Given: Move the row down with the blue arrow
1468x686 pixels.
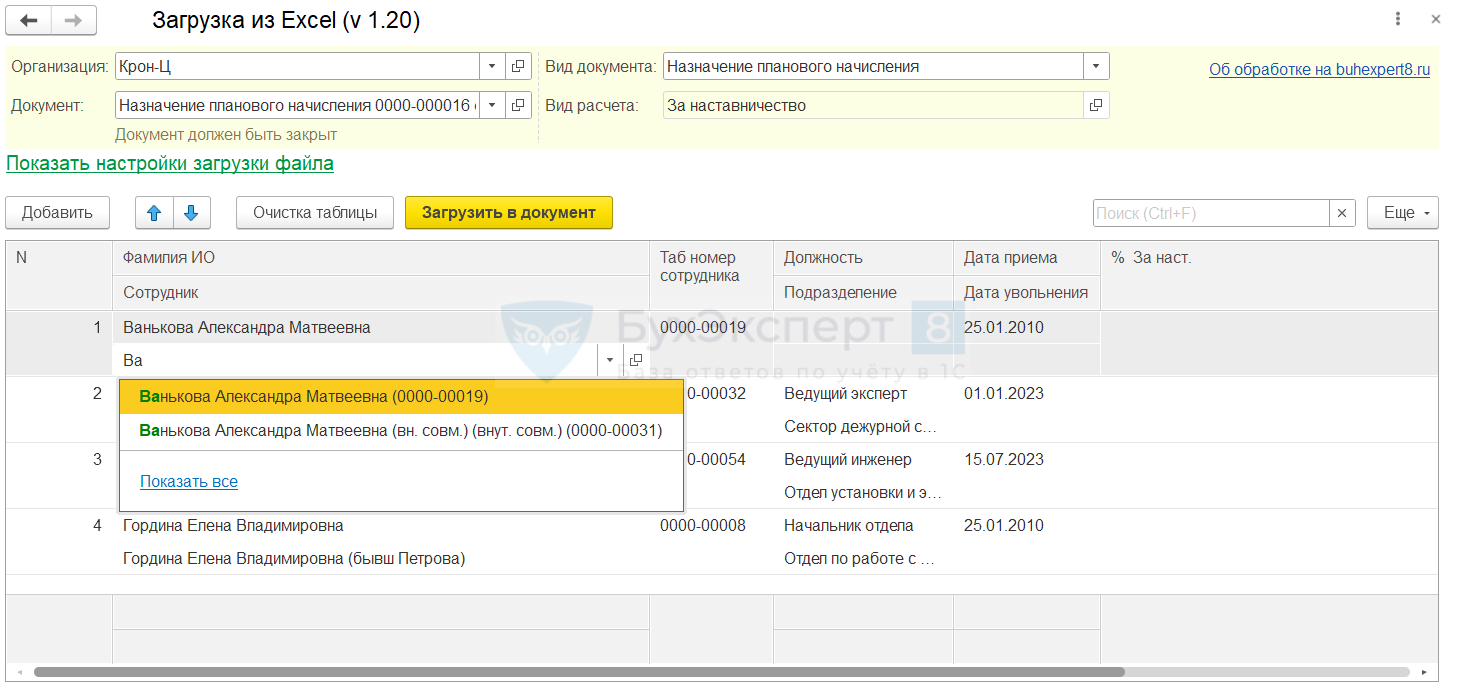Looking at the screenshot, I should click(x=192, y=212).
